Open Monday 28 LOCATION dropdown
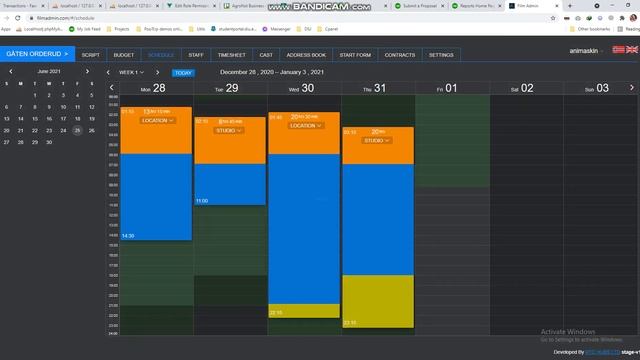Image resolution: width=640 pixels, height=360 pixels. click(158, 120)
